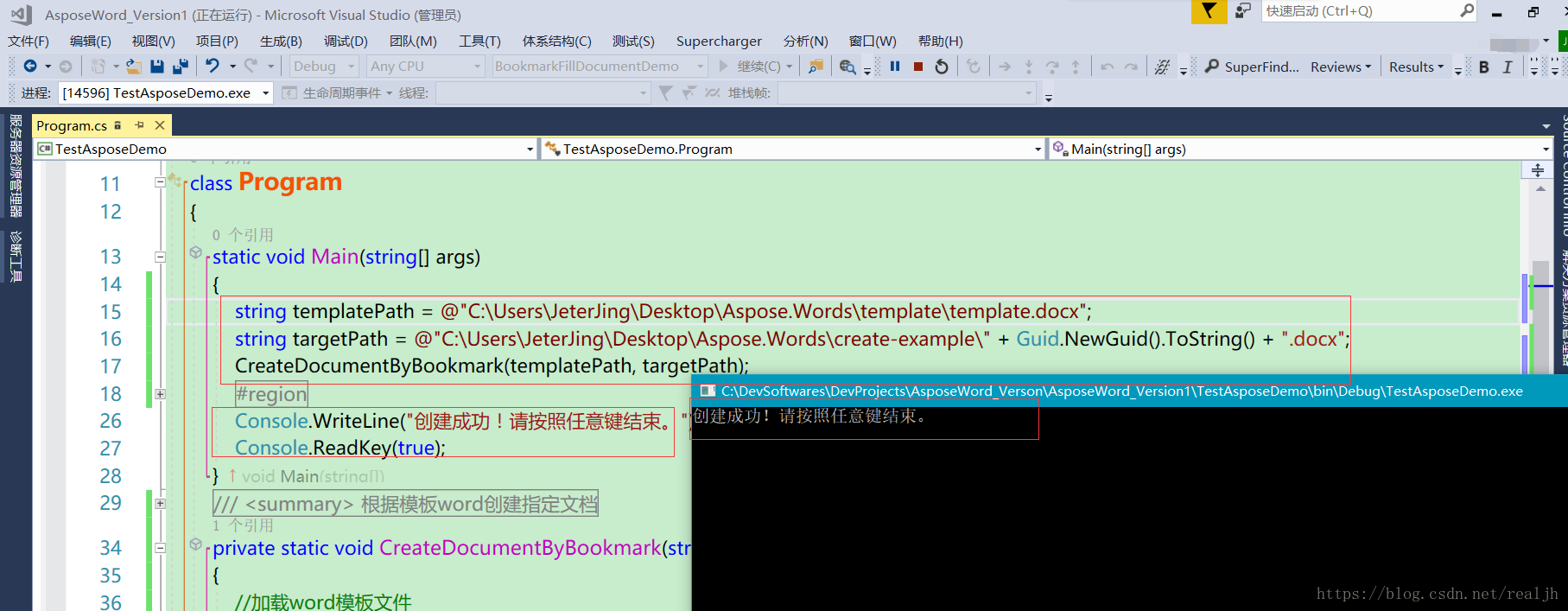
Task: Click the Step Over icon
Action: pyautogui.click(x=1051, y=67)
